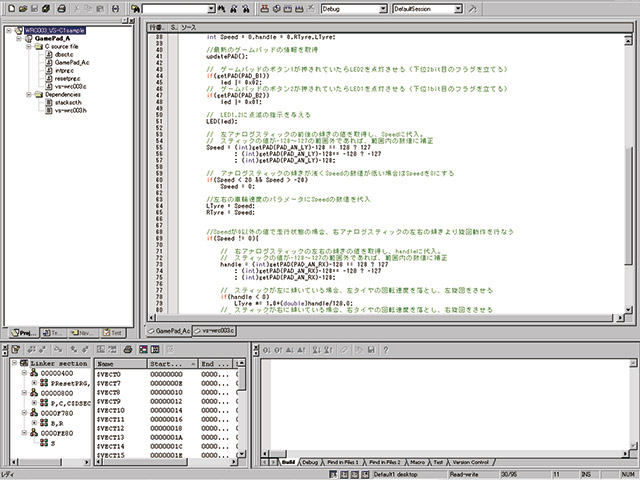Sort by the End column header
The height and width of the screenshot is (480, 640).
pos(215,364)
